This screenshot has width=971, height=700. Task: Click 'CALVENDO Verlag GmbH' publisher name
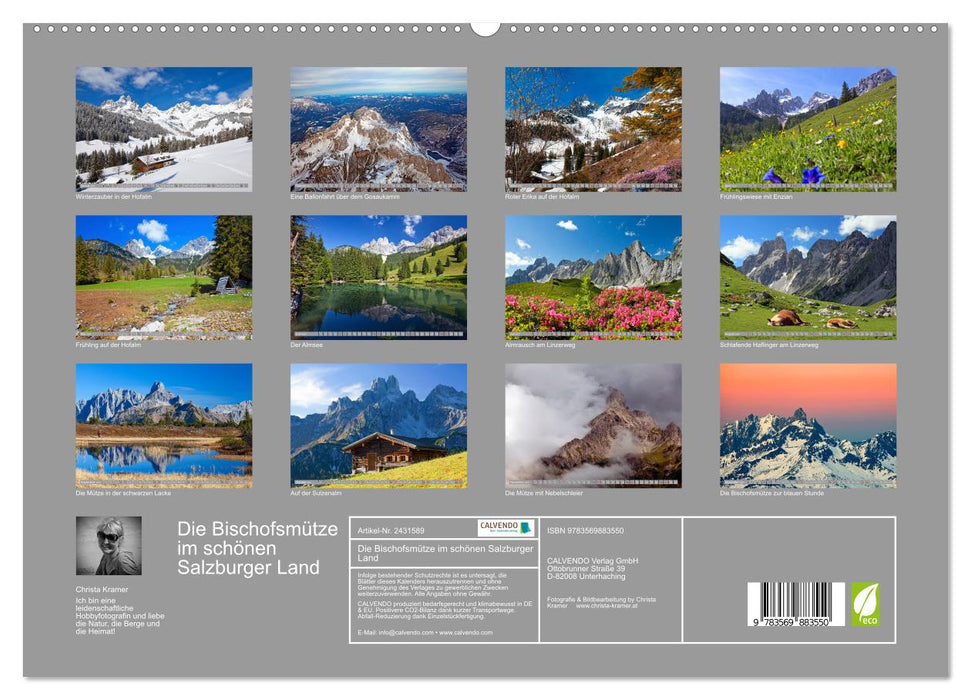593,561
